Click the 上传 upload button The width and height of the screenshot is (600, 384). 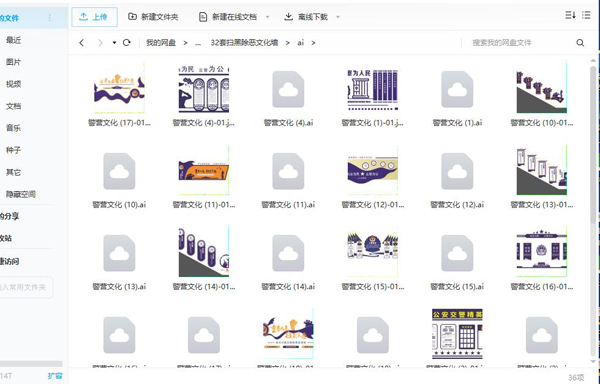94,17
